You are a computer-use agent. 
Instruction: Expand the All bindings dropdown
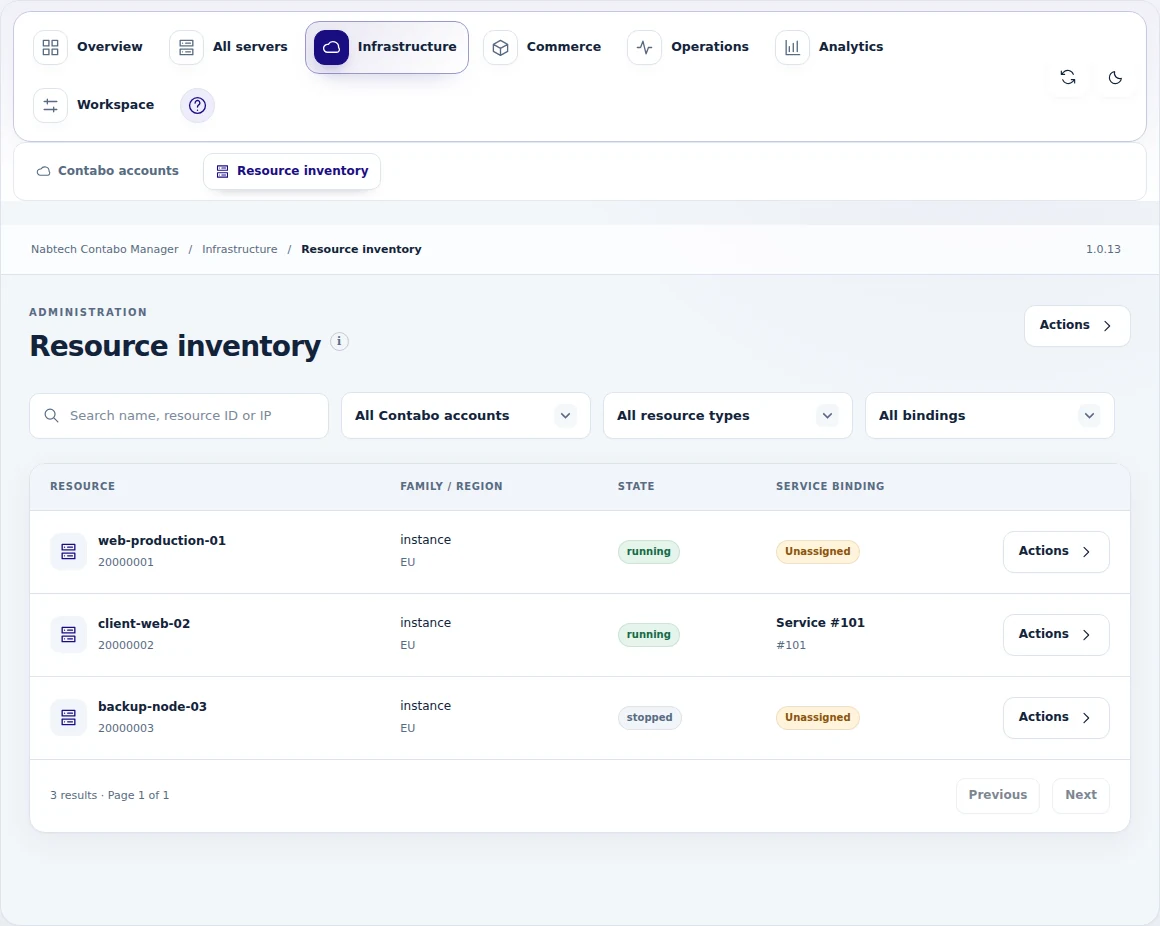pos(990,416)
